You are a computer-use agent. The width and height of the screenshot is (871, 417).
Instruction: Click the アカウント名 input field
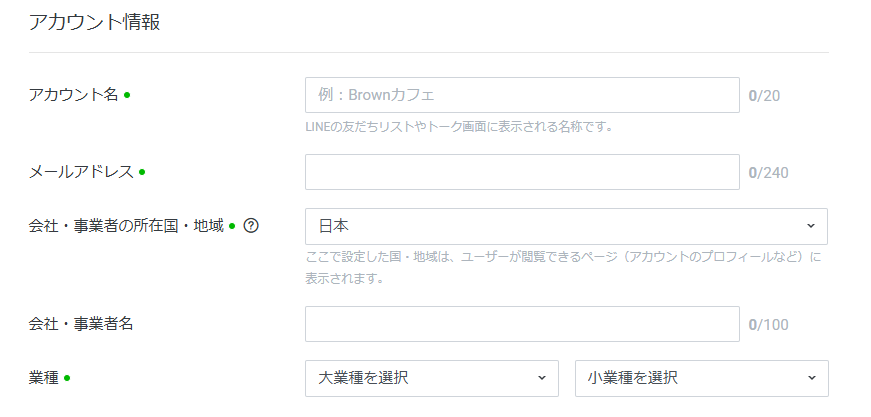(521, 96)
